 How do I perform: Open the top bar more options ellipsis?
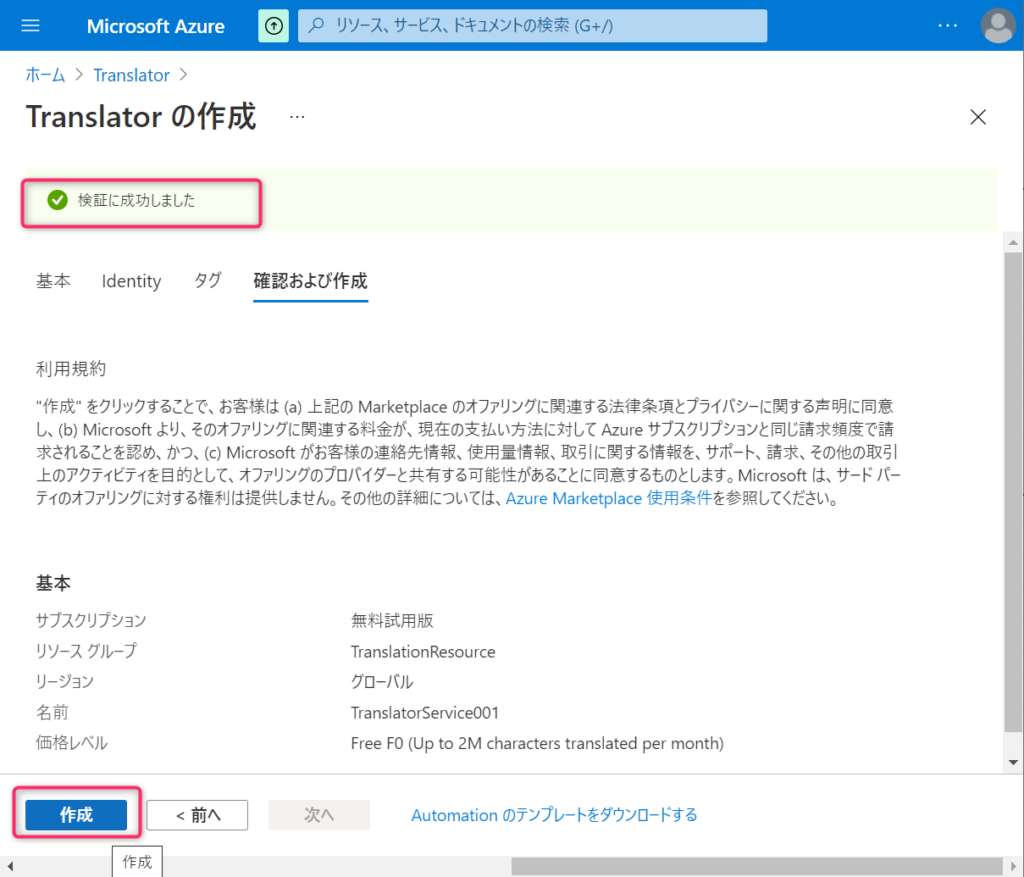tap(948, 25)
